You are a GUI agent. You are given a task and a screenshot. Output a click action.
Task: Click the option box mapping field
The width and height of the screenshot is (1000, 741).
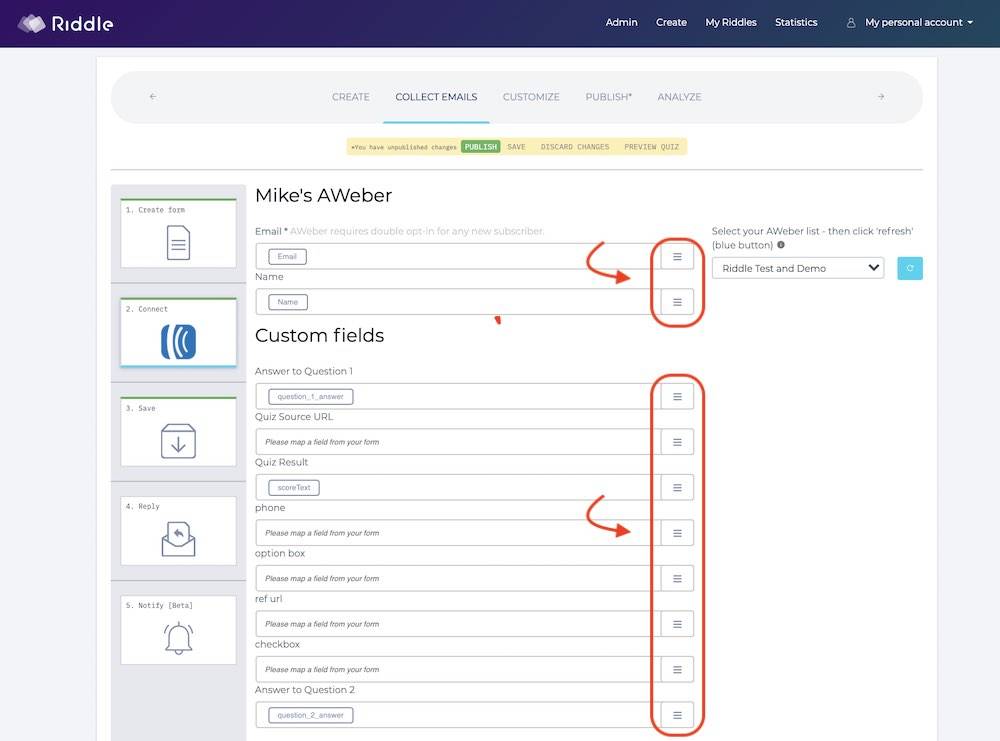tap(457, 578)
